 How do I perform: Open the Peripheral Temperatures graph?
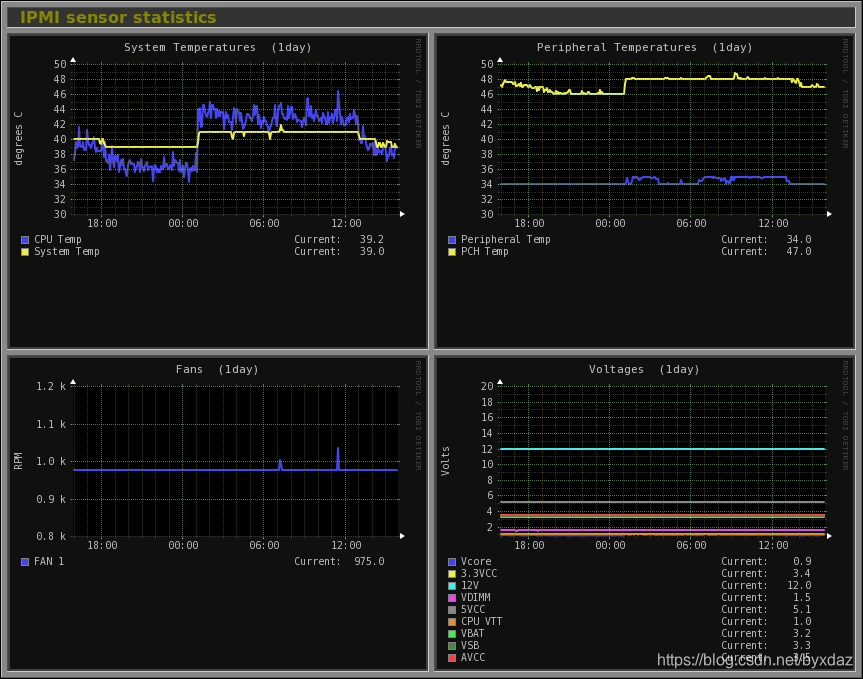coord(645,191)
